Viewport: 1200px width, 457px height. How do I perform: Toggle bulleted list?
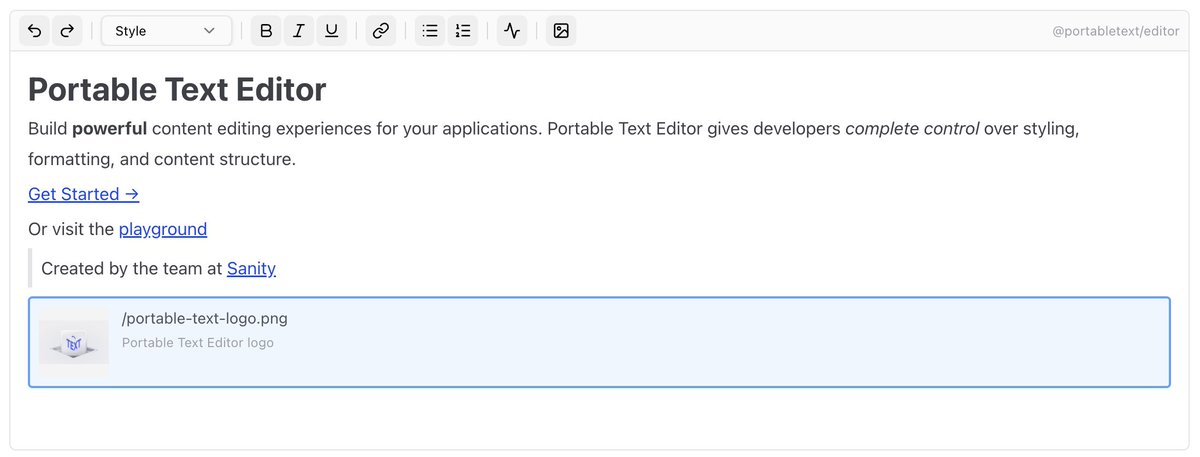[x=430, y=31]
